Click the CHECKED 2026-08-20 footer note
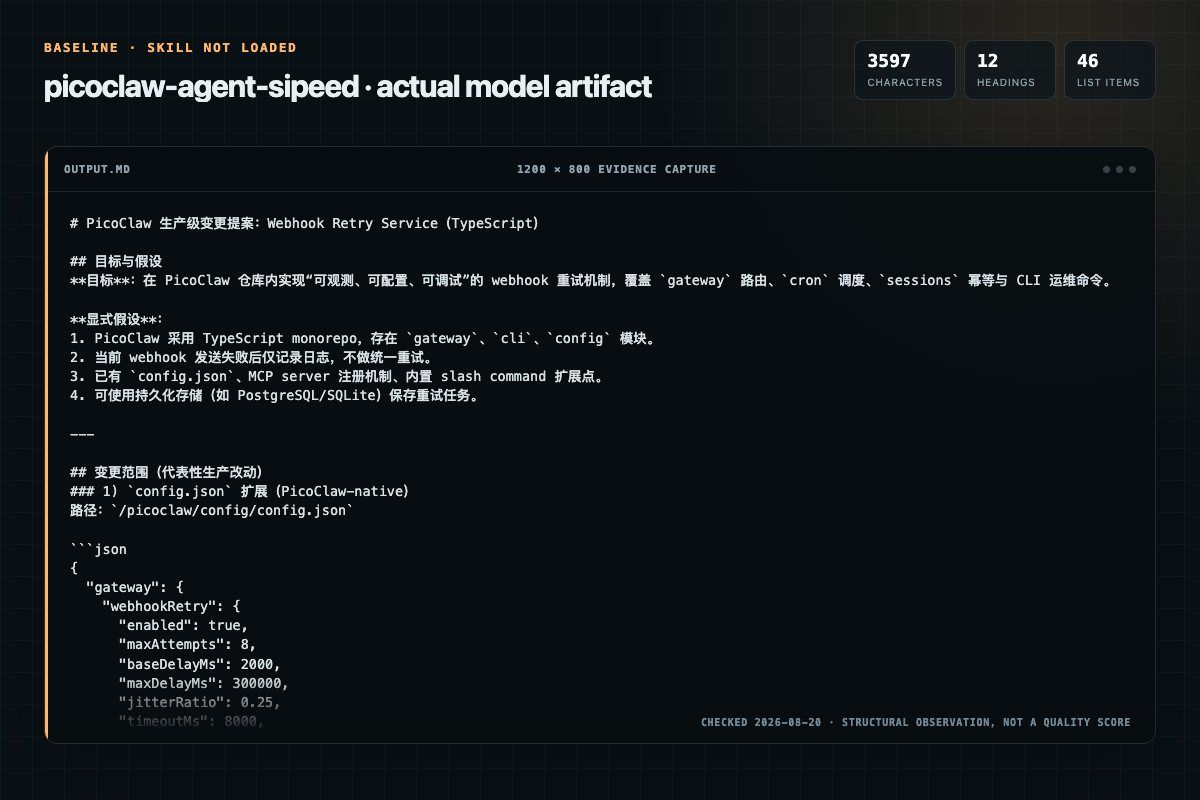Viewport: 1200px width, 800px height. point(916,722)
